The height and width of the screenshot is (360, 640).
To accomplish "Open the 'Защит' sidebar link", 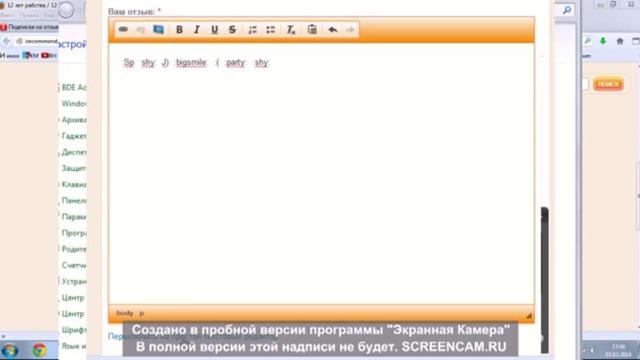I will pyautogui.click(x=73, y=168).
